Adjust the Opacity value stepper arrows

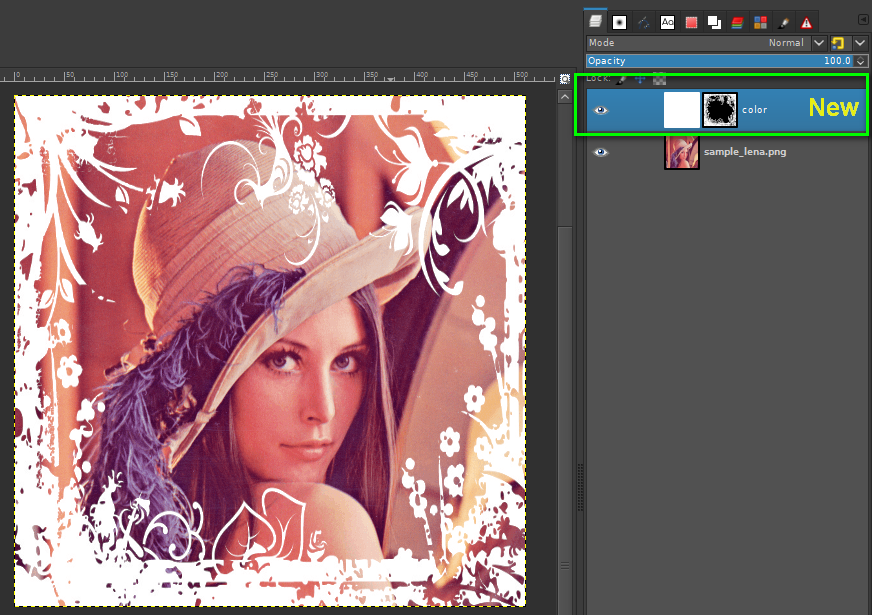(x=861, y=61)
